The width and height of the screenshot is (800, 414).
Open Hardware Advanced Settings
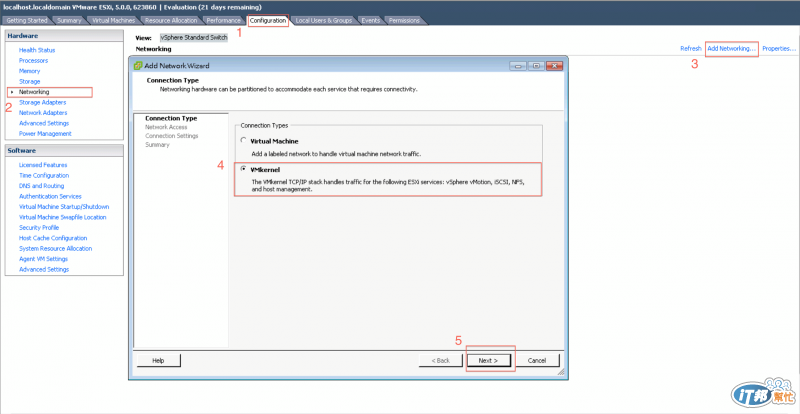pos(44,124)
